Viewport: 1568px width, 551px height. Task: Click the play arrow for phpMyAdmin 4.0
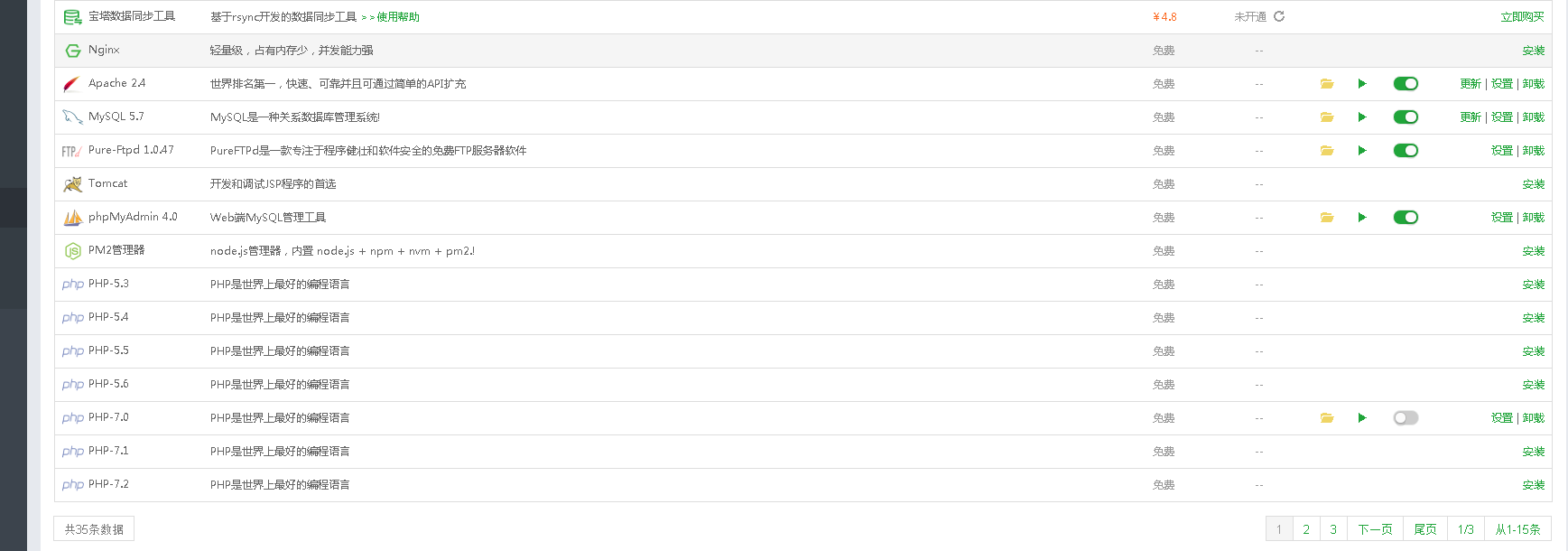[x=1362, y=218]
